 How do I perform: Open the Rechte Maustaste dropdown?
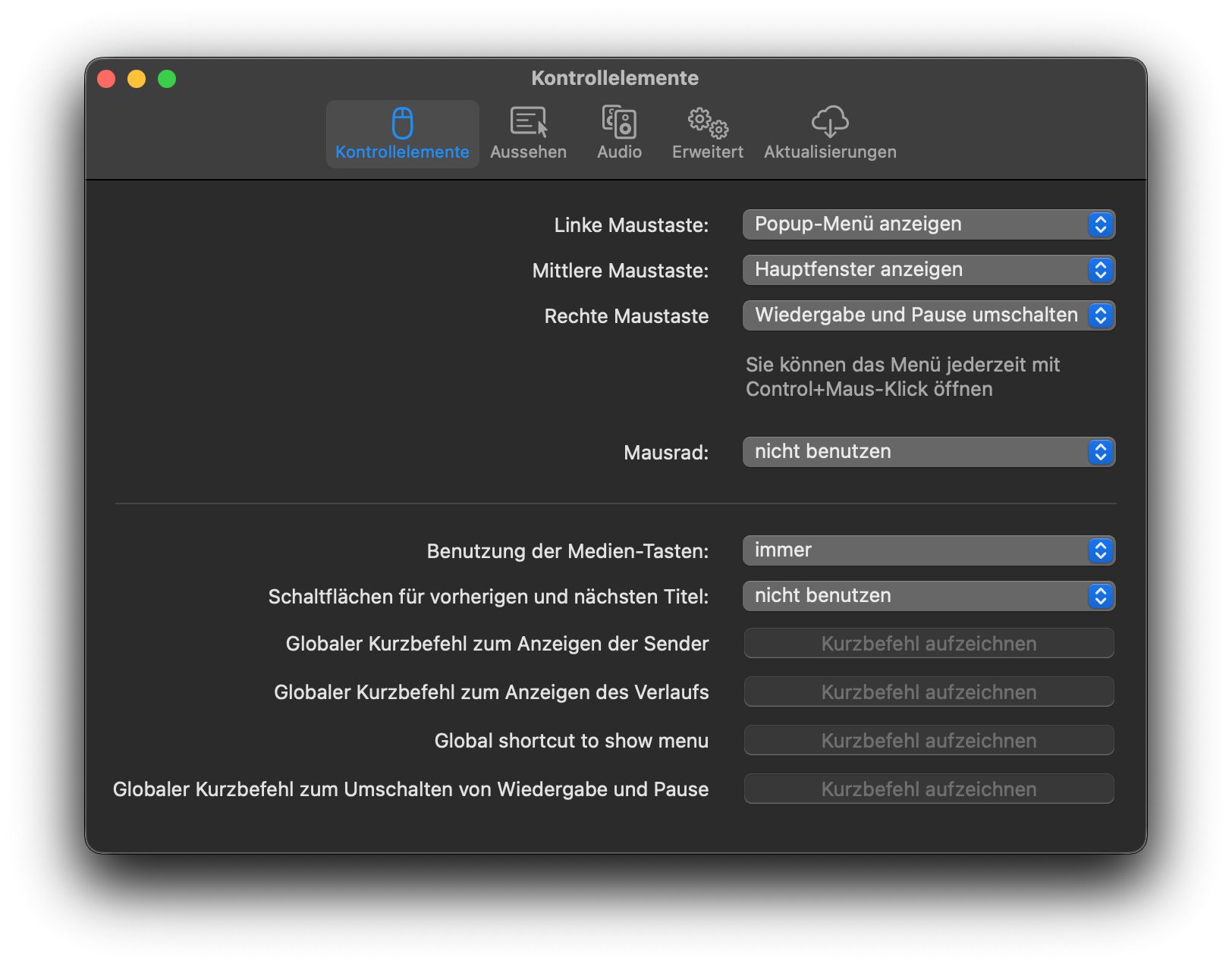[928, 315]
